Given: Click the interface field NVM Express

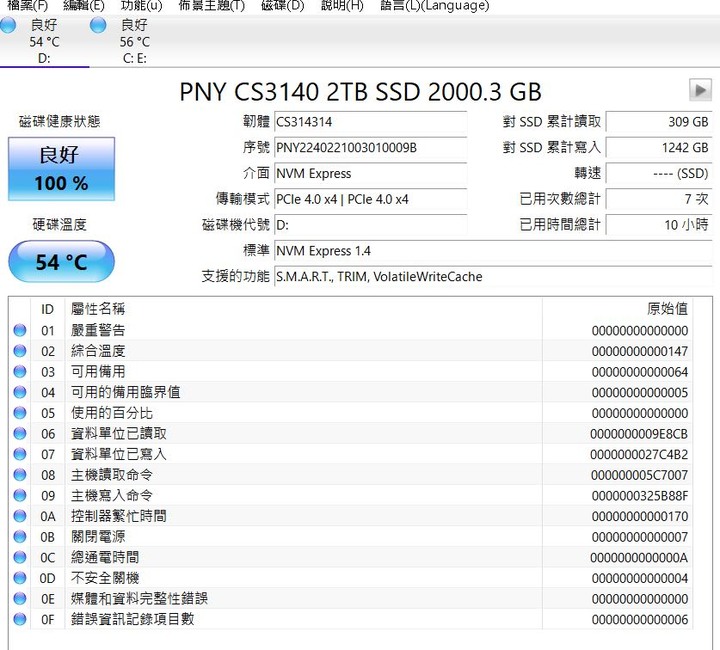Looking at the screenshot, I should 371,174.
